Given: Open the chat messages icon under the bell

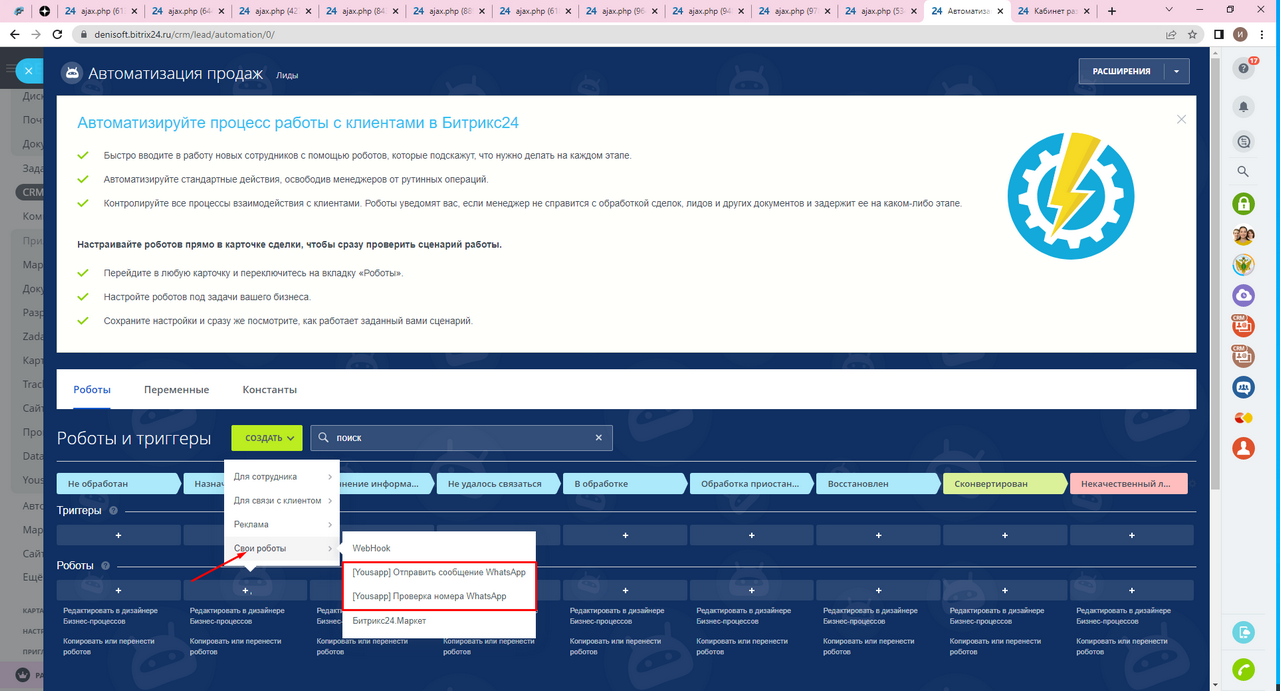Looking at the screenshot, I should click(x=1244, y=141).
